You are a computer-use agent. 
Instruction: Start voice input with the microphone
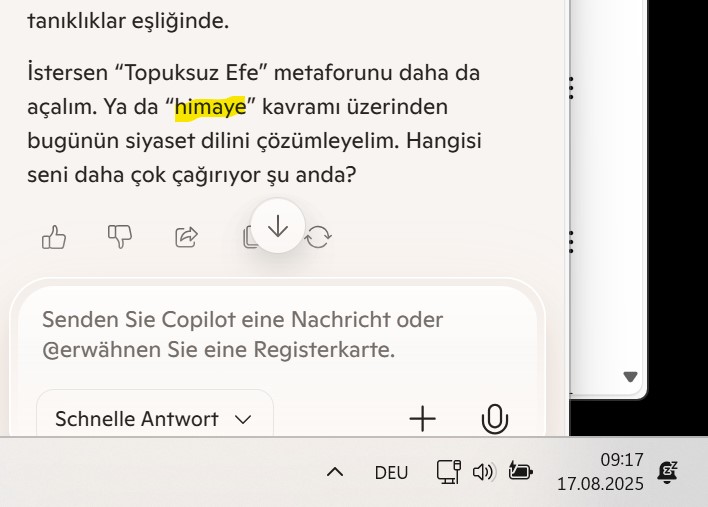[x=495, y=419]
